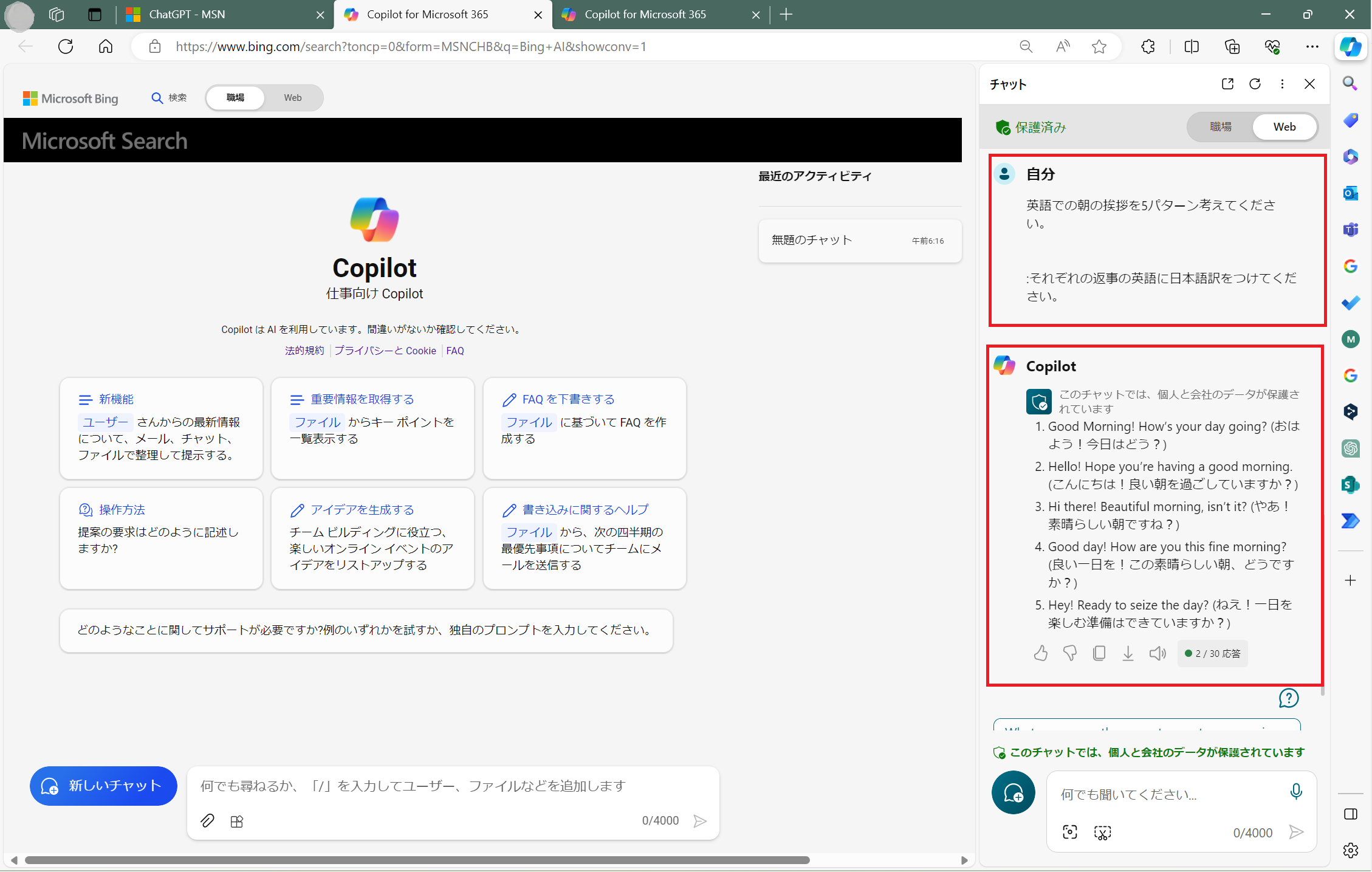The height and width of the screenshot is (872, 1372).
Task: Open chat panel more options menu
Action: pos(1282,84)
